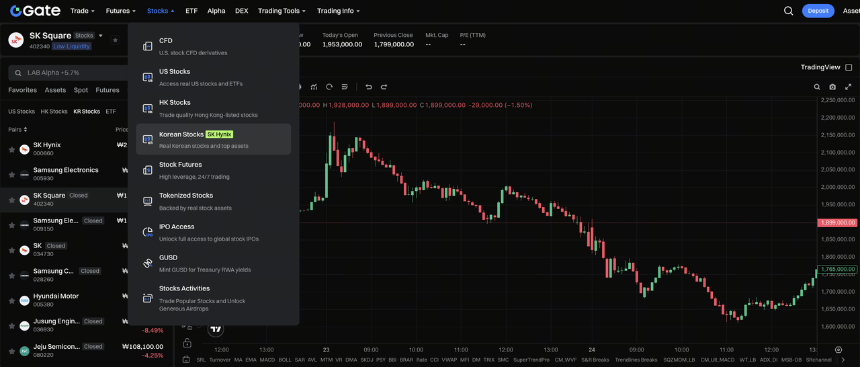Click the Deposit button
The height and width of the screenshot is (367, 860).
(x=818, y=11)
